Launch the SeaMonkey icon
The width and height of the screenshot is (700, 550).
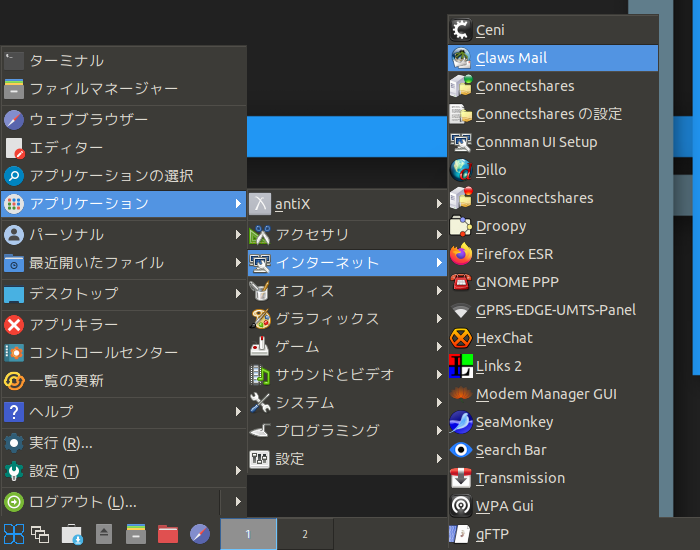pyautogui.click(x=460, y=422)
